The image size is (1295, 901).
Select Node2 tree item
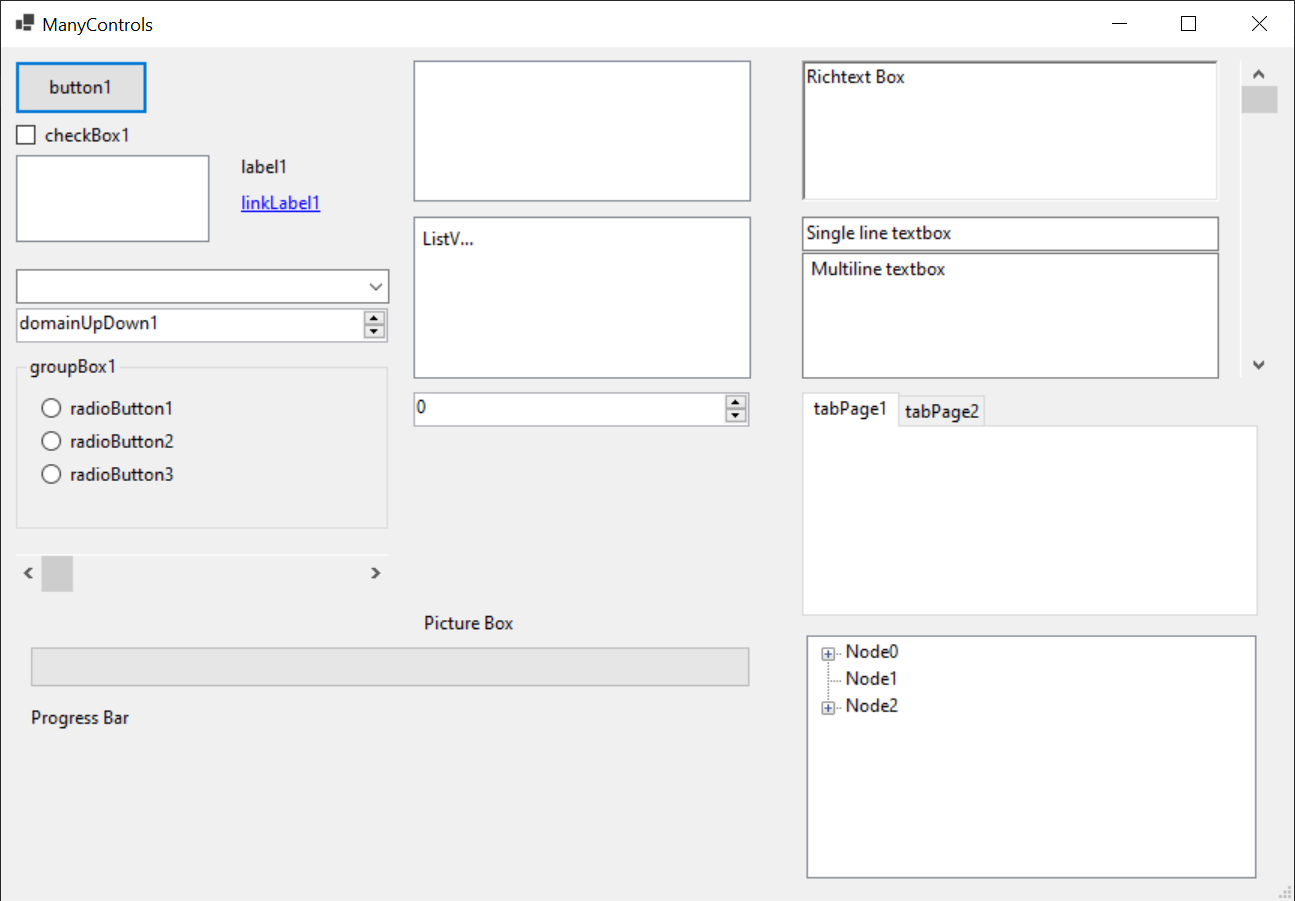[872, 706]
